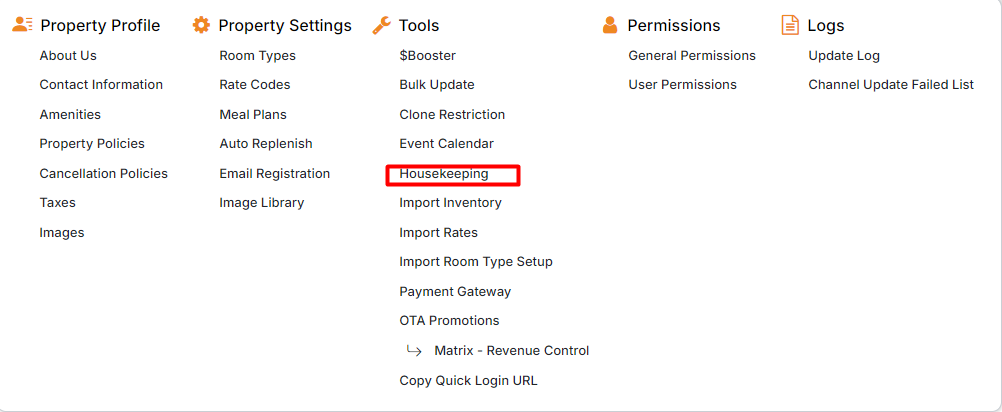The image size is (1002, 412).
Task: Copy Quick Login URL
Action: (468, 381)
